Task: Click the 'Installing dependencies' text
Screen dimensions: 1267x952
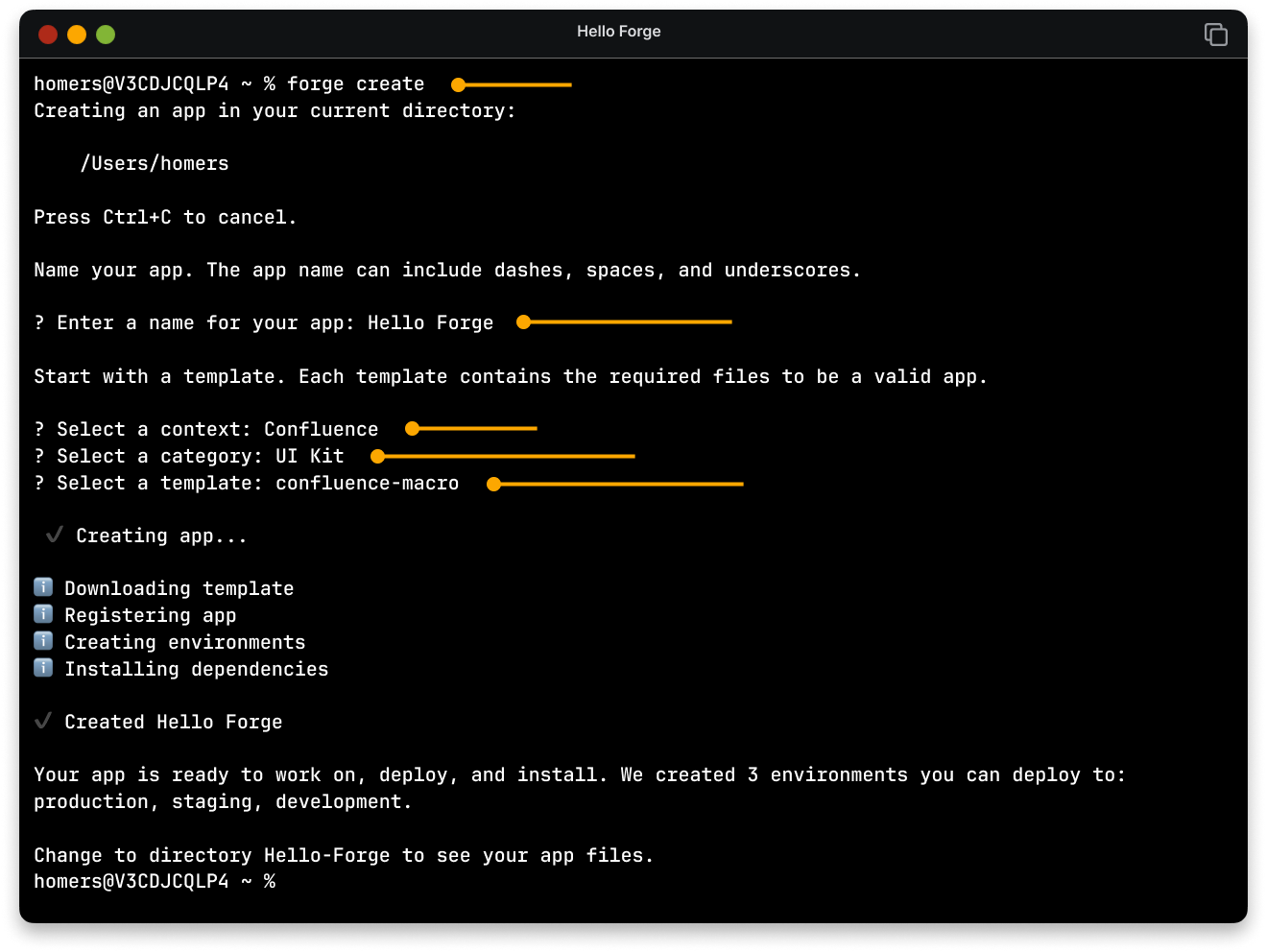Action: coord(197,670)
